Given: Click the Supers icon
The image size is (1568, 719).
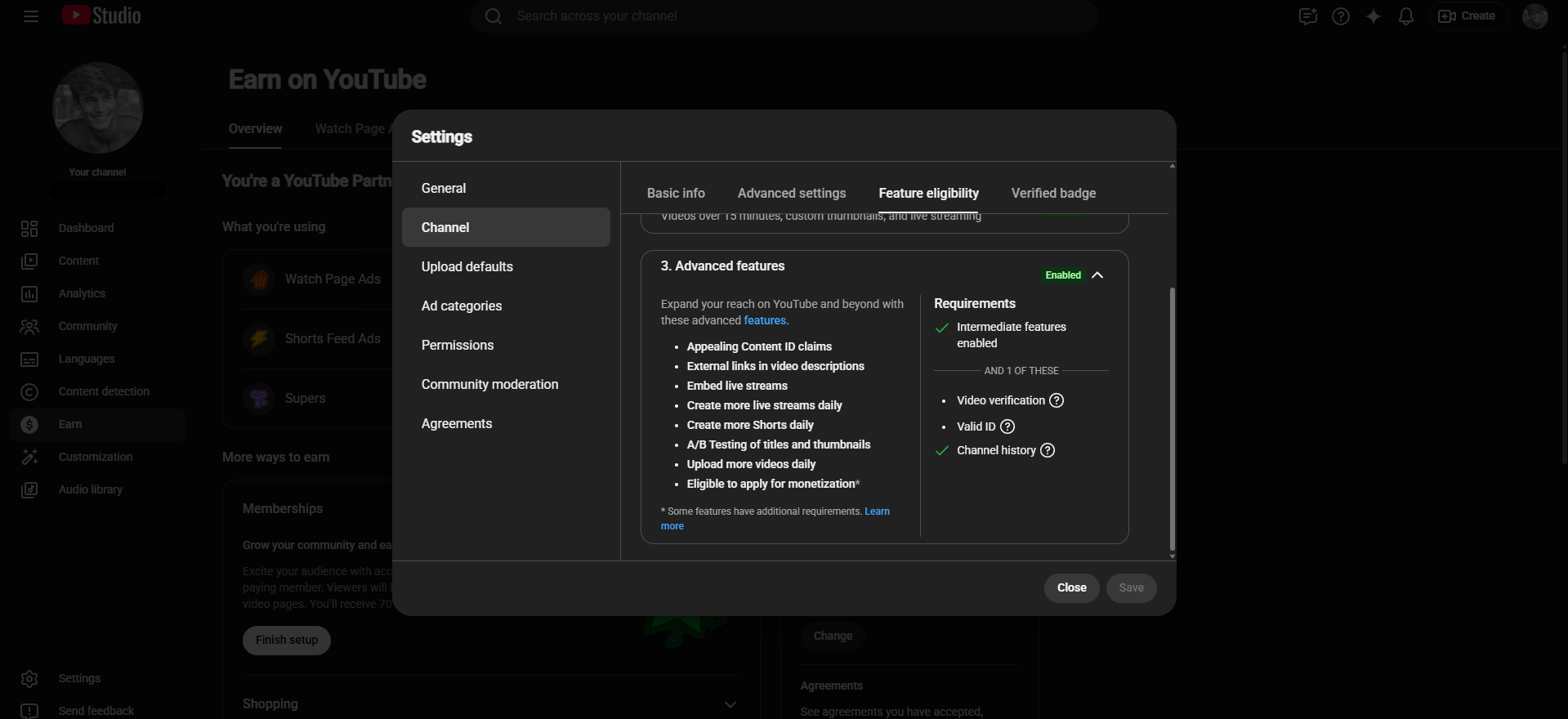Looking at the screenshot, I should (x=259, y=399).
